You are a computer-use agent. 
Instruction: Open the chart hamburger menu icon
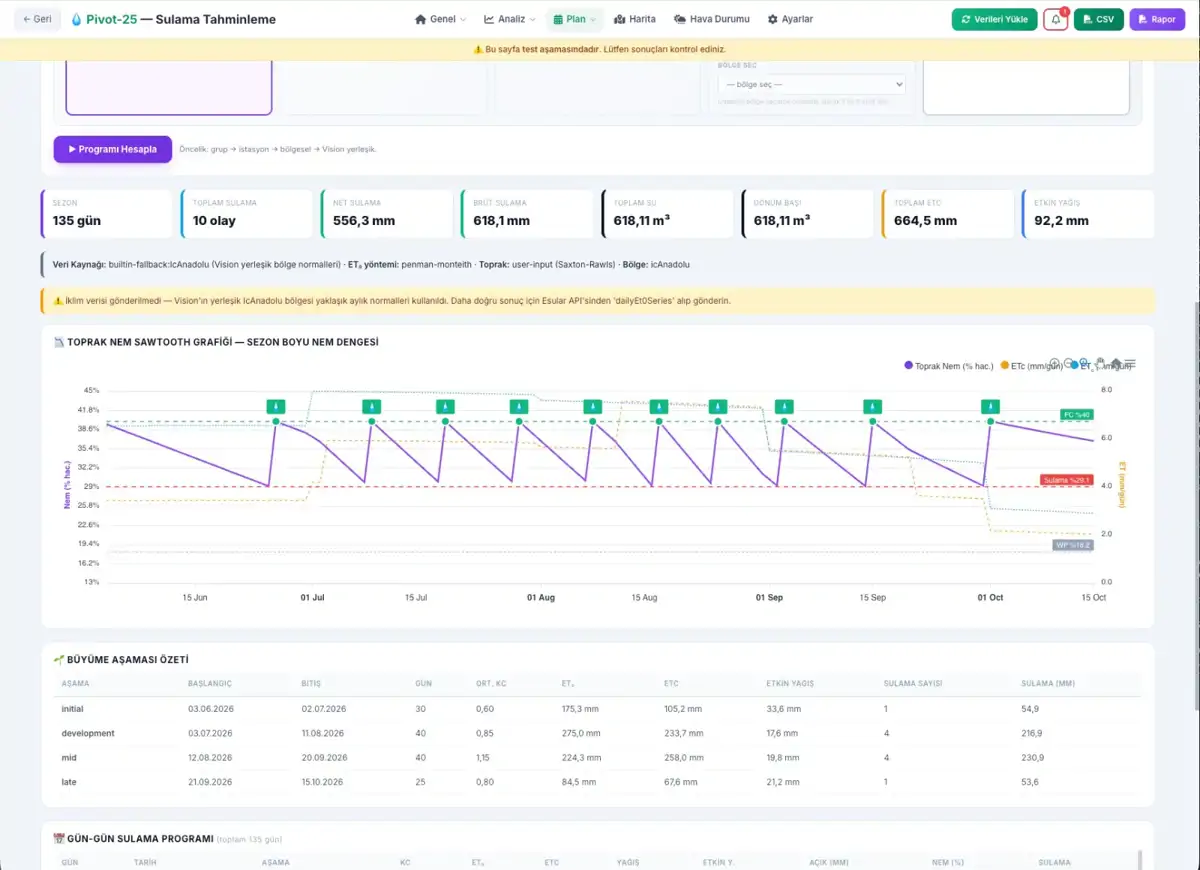1130,363
